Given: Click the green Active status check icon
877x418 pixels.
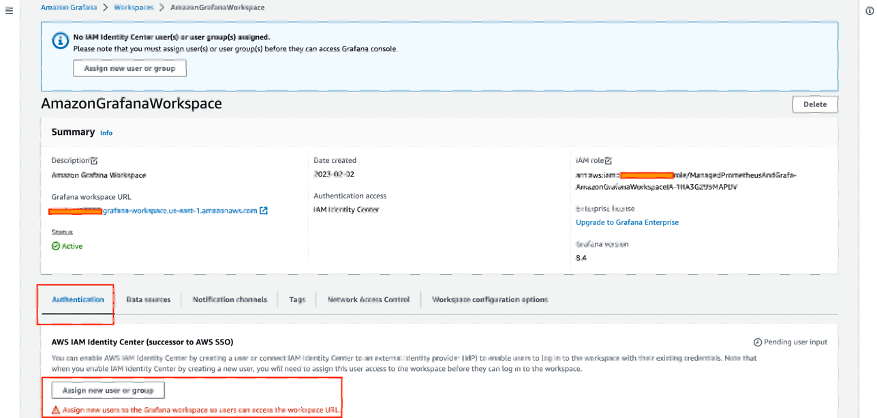Looking at the screenshot, I should click(55, 246).
